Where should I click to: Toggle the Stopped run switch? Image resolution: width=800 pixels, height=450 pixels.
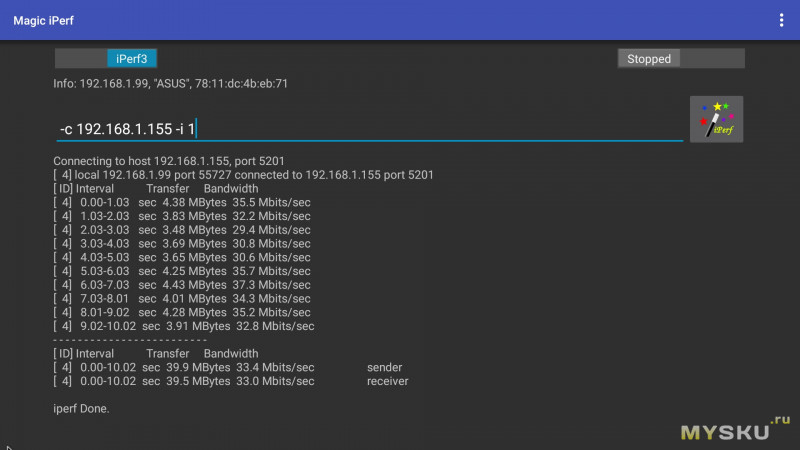tap(681, 59)
